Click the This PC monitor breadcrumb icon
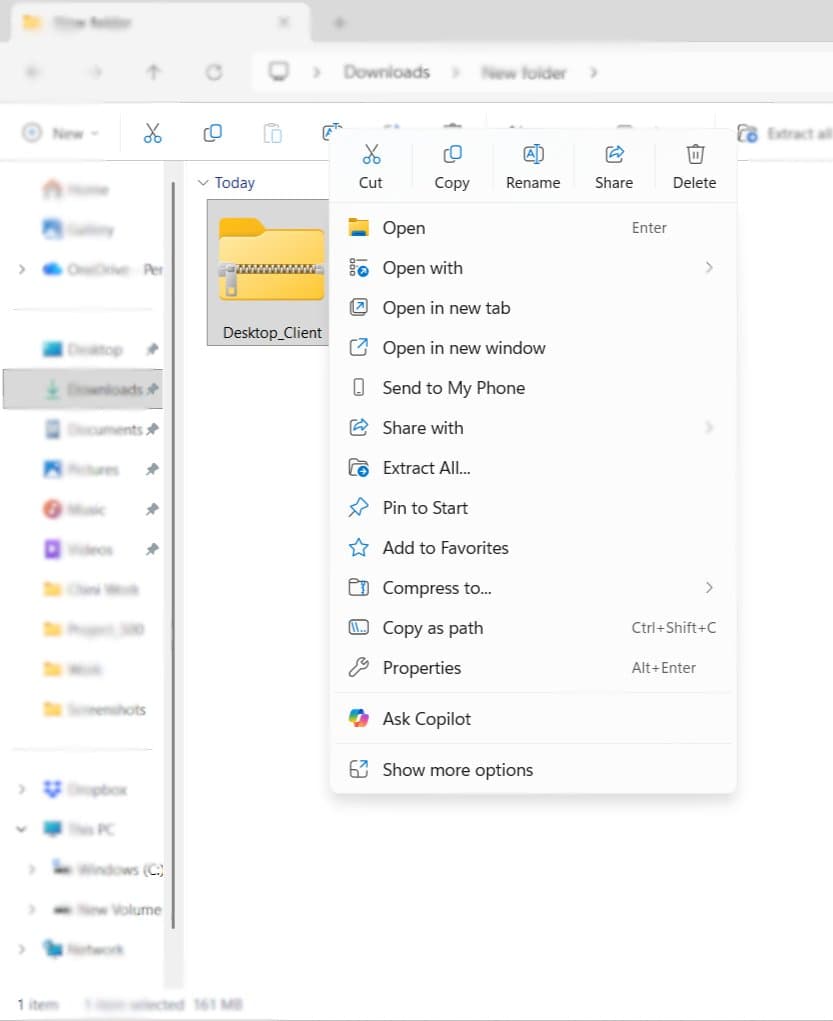Screen dimensions: 833x1021 tap(279, 72)
